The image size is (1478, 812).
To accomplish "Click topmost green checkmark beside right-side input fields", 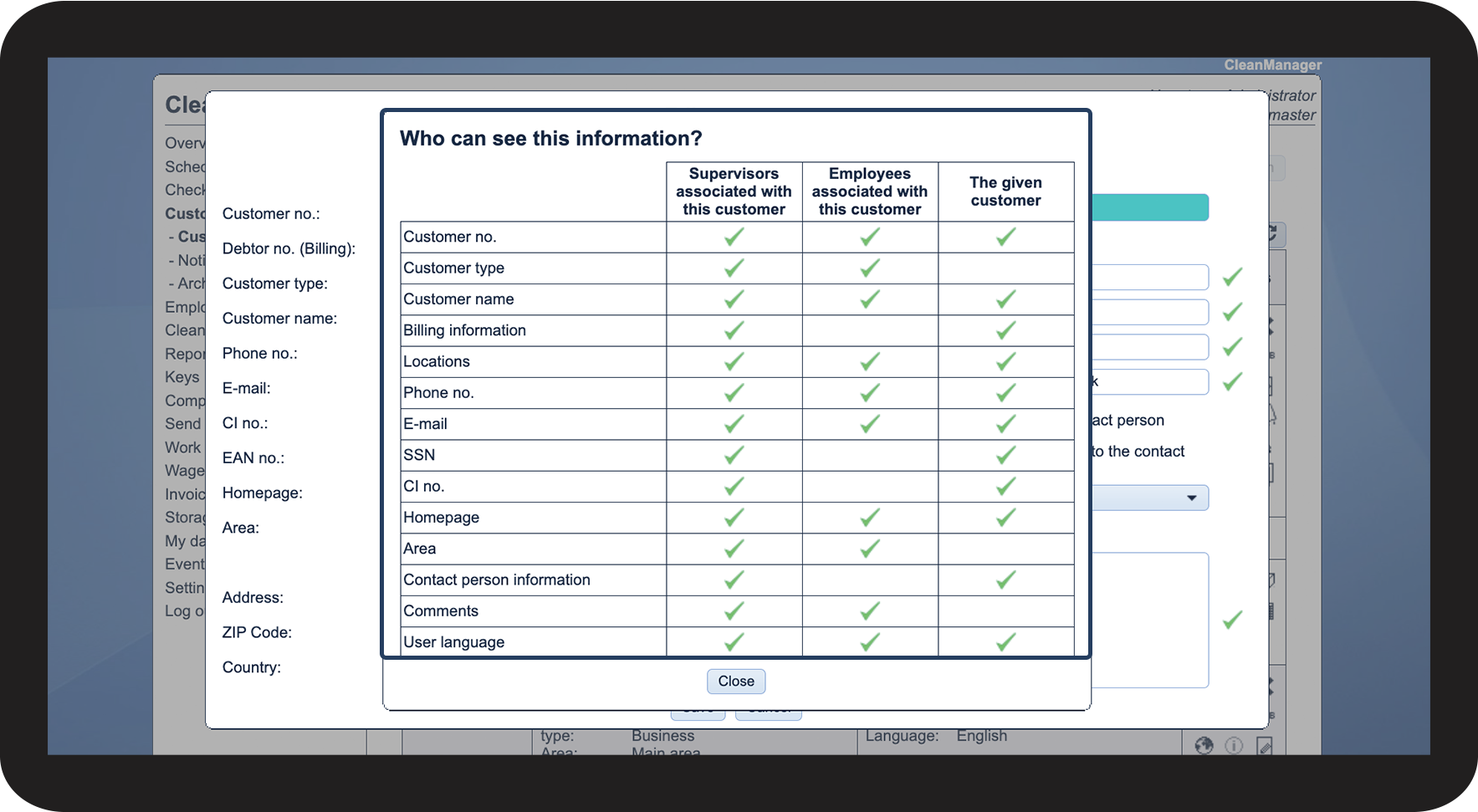I will [1232, 277].
